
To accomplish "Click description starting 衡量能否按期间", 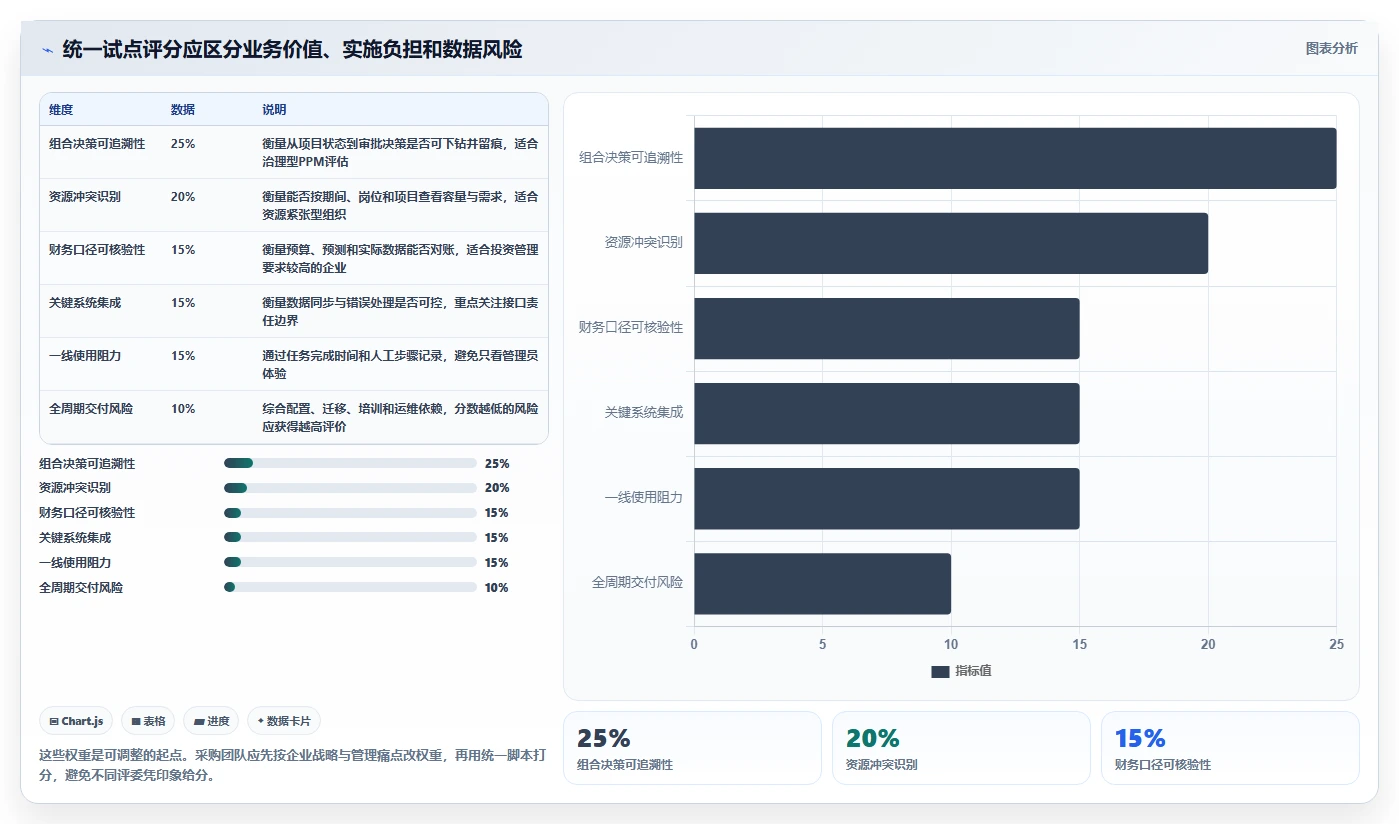I will (x=400, y=206).
